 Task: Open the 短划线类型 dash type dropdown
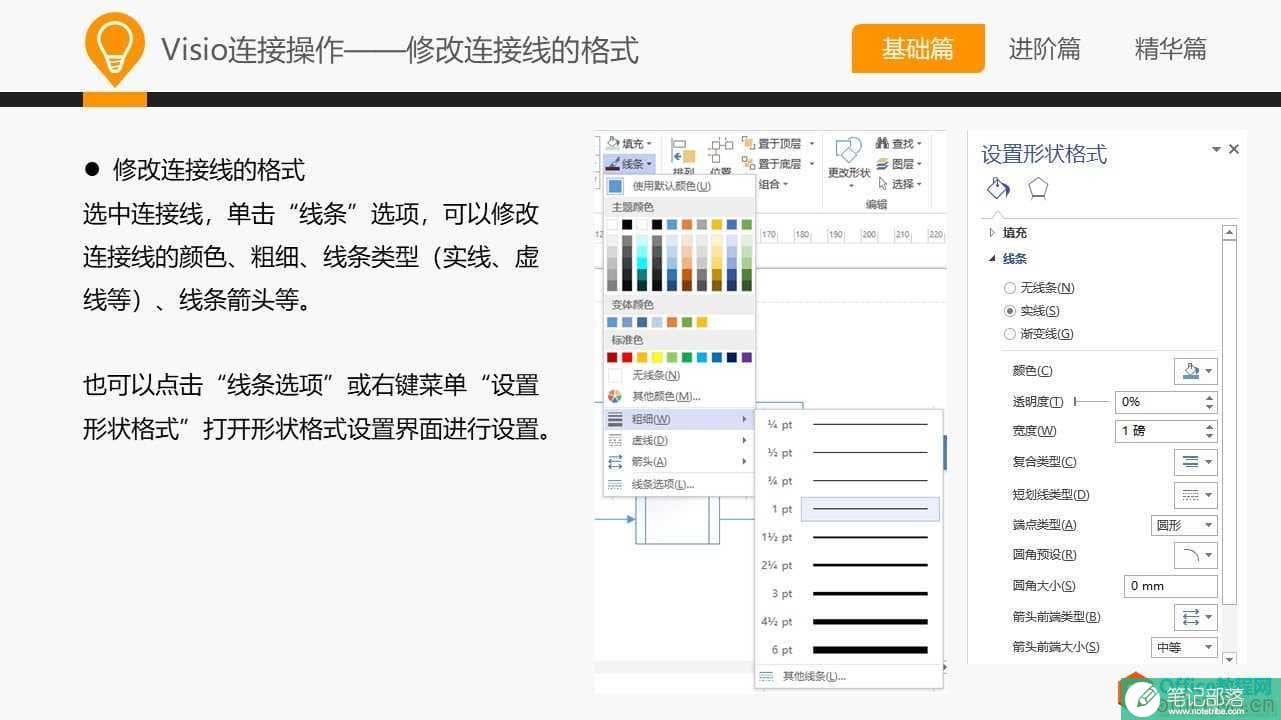click(x=1196, y=494)
